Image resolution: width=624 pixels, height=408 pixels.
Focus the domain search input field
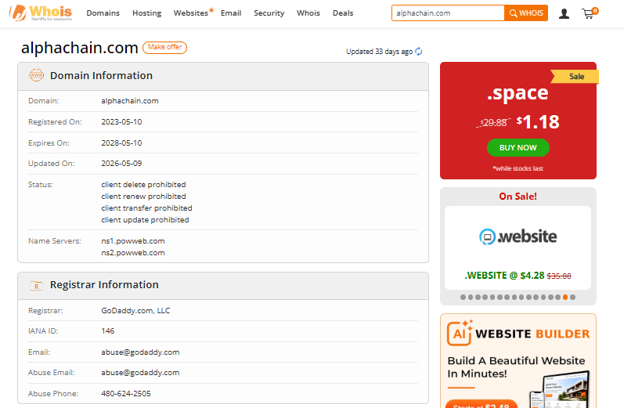tap(448, 13)
